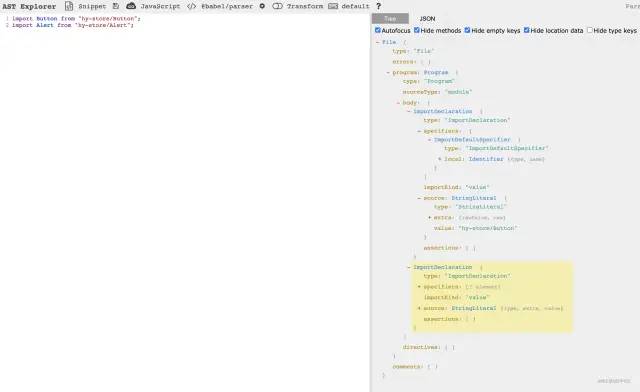Open help question mark icon
Screen dimensions: 640x392
[378, 6]
